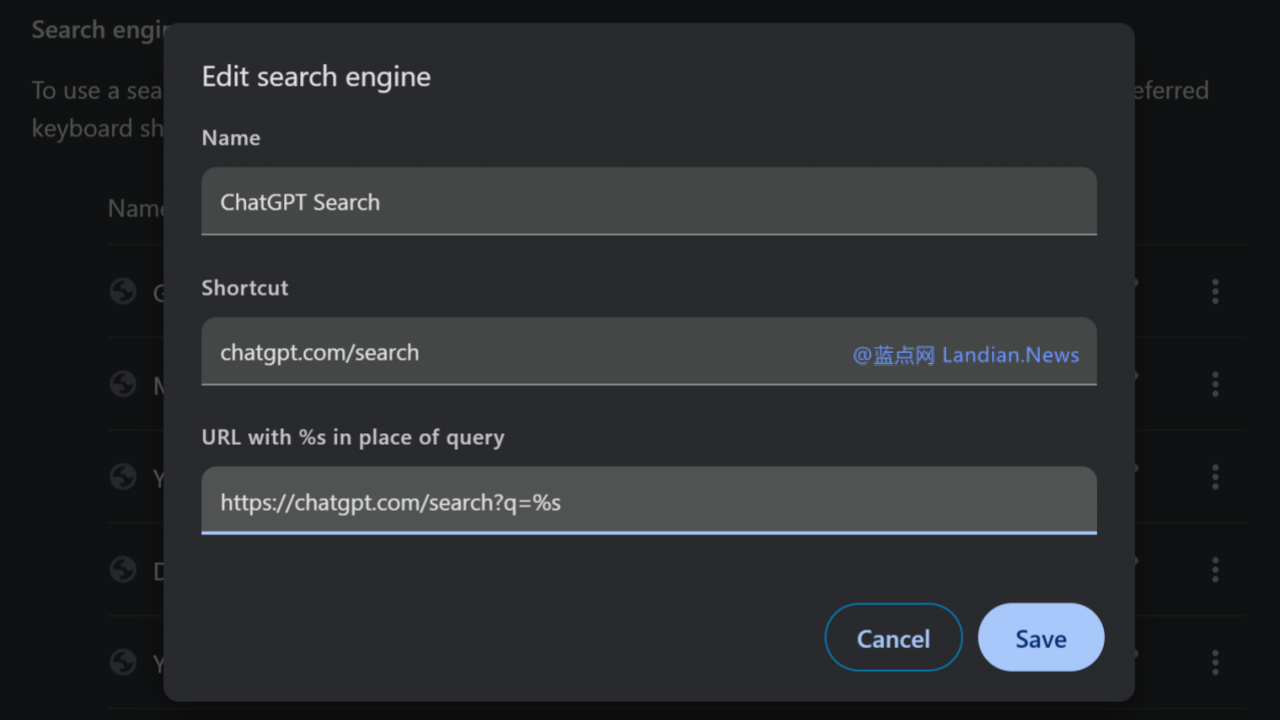Screen dimensions: 1280x720
Task: Open the three-dot more actions menu in the fourth row
Action: [1215, 569]
